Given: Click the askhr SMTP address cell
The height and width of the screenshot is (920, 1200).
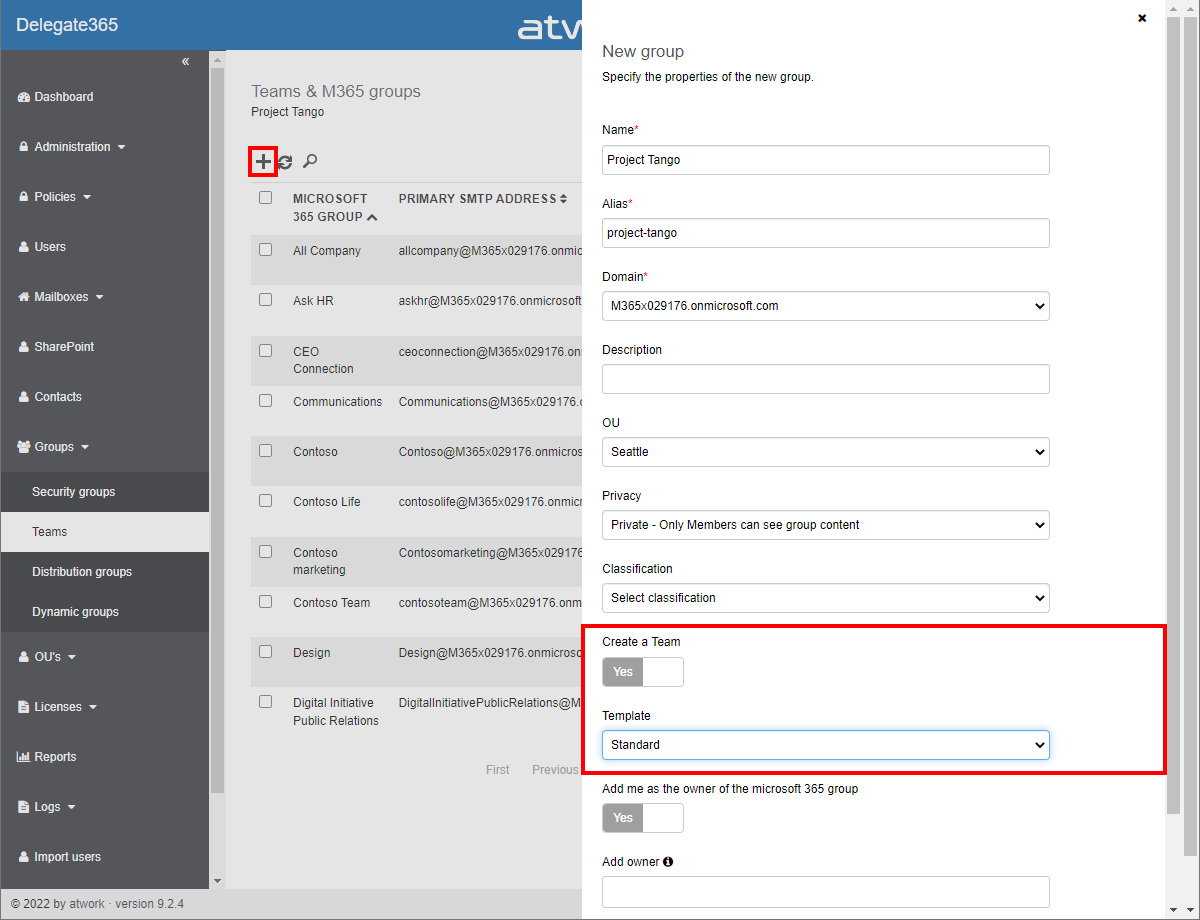Looking at the screenshot, I should [x=490, y=301].
